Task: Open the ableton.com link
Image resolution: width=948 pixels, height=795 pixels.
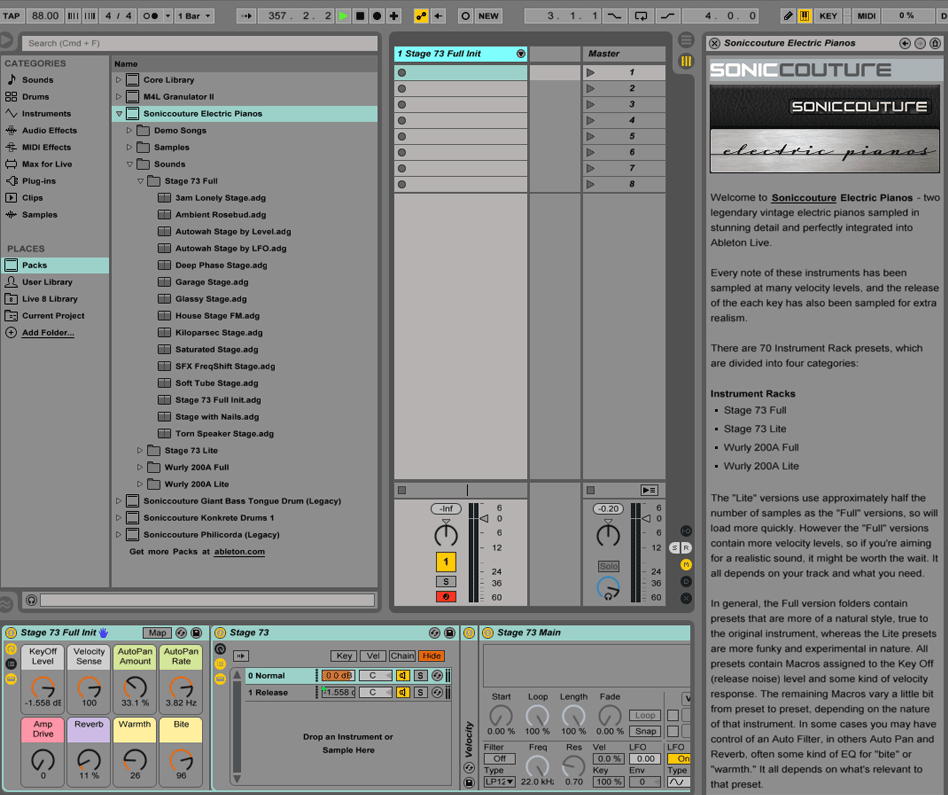Action: pos(239,551)
